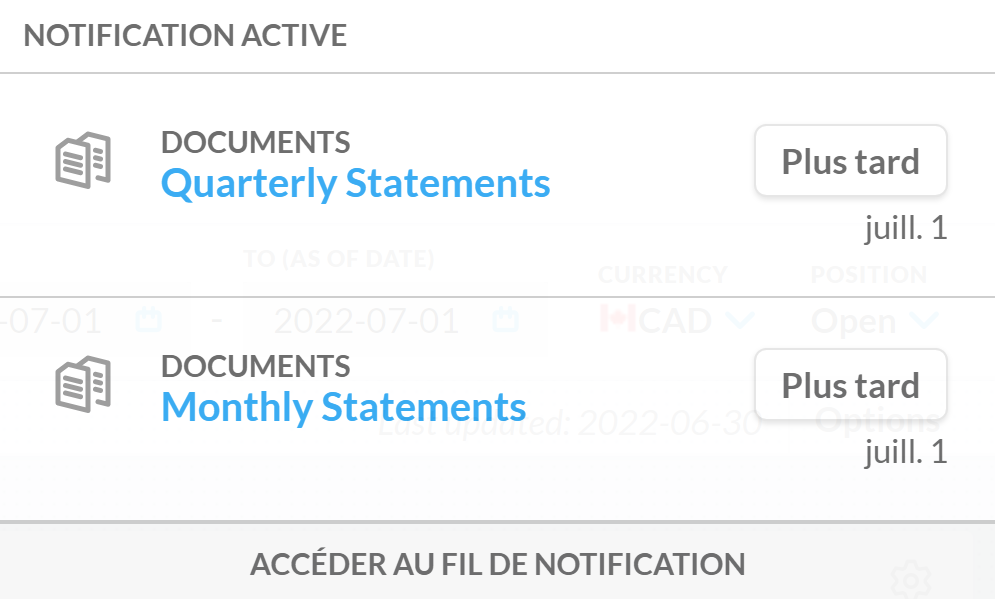995x599 pixels.
Task: Click the faded gear settings icon
Action: click(910, 578)
